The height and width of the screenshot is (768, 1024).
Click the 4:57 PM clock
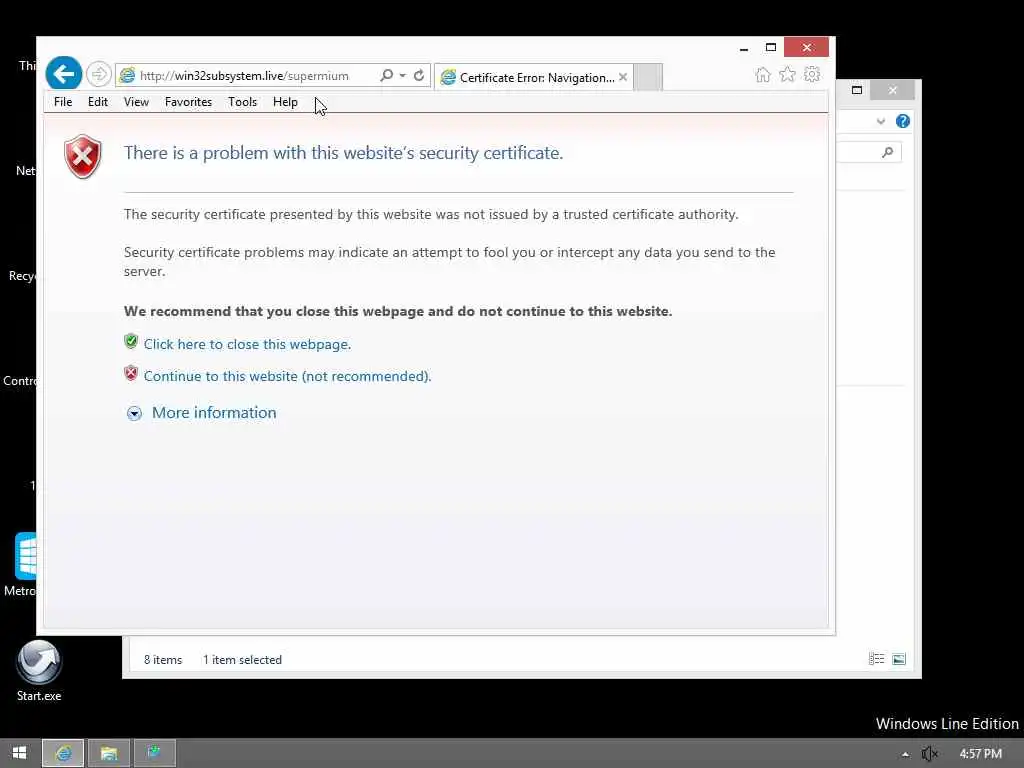980,754
